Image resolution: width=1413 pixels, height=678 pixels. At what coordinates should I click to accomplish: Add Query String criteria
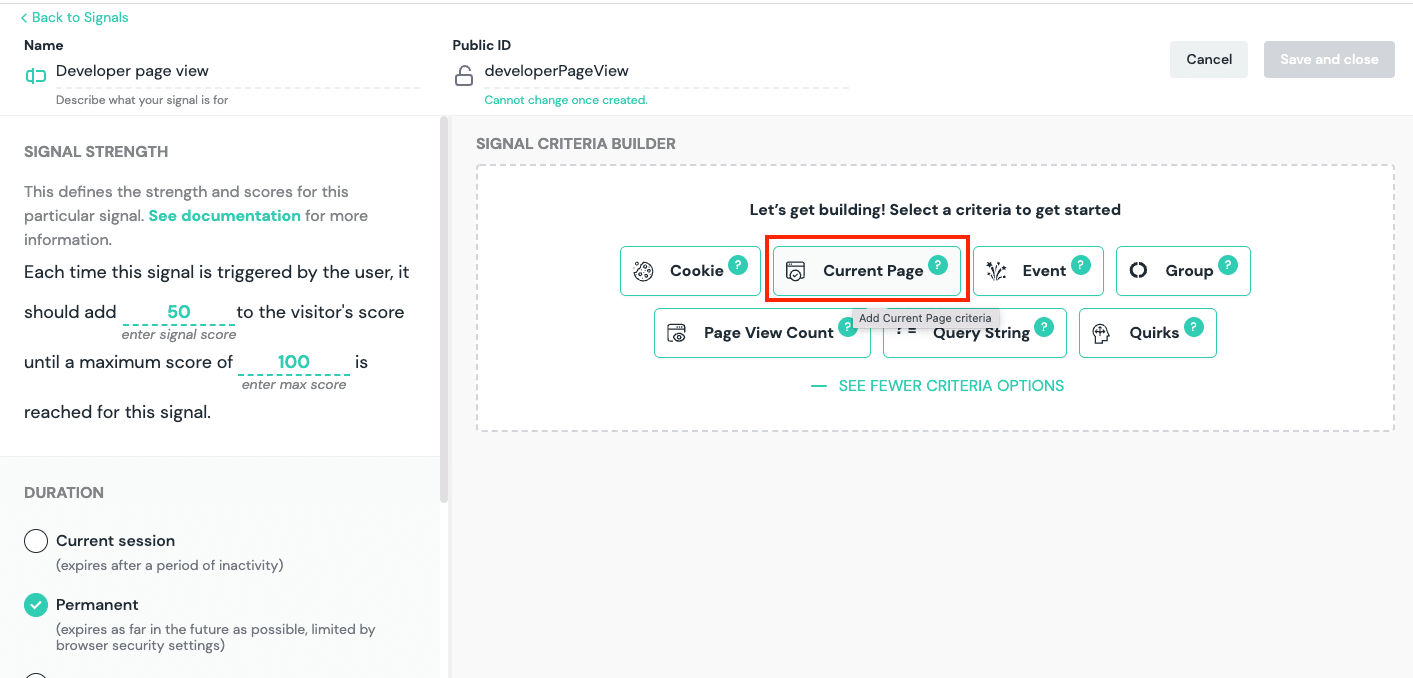coord(975,333)
